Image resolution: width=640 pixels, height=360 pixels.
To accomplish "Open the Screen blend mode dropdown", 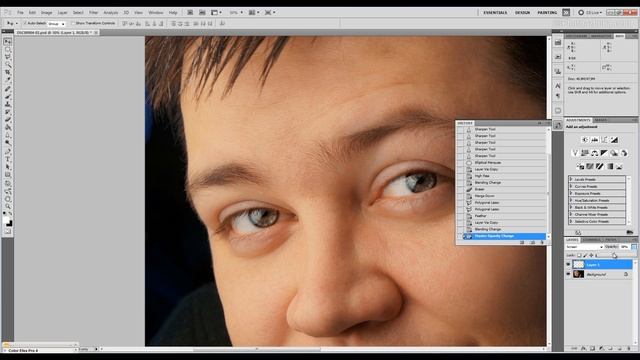I will pos(584,247).
